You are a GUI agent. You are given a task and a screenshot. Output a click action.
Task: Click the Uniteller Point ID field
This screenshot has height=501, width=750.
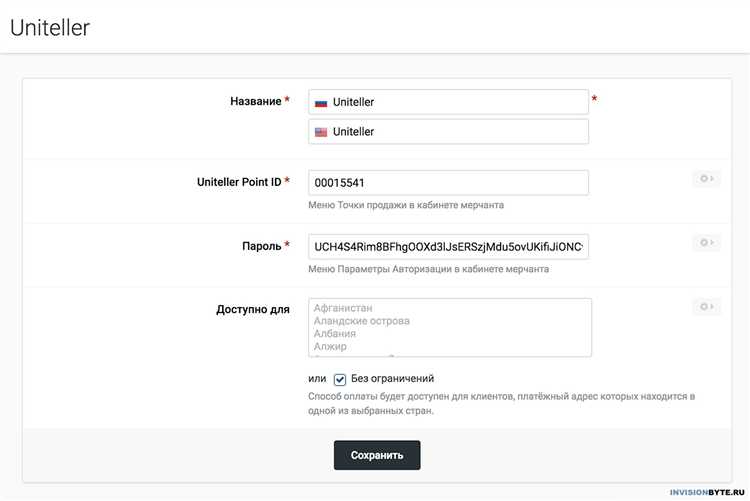(x=448, y=183)
